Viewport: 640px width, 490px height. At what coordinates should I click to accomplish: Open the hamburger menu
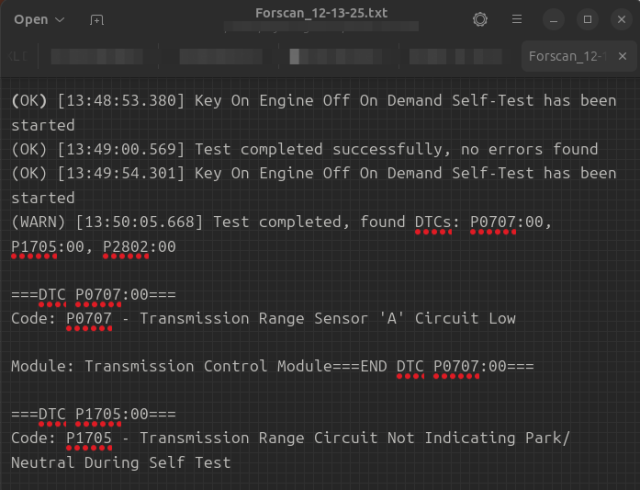(516, 19)
